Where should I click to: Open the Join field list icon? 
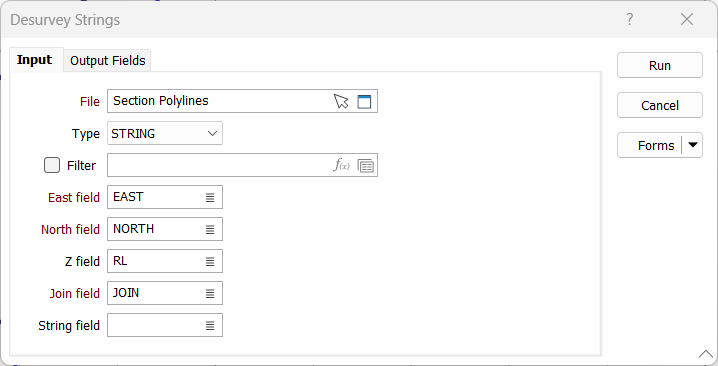tap(210, 294)
